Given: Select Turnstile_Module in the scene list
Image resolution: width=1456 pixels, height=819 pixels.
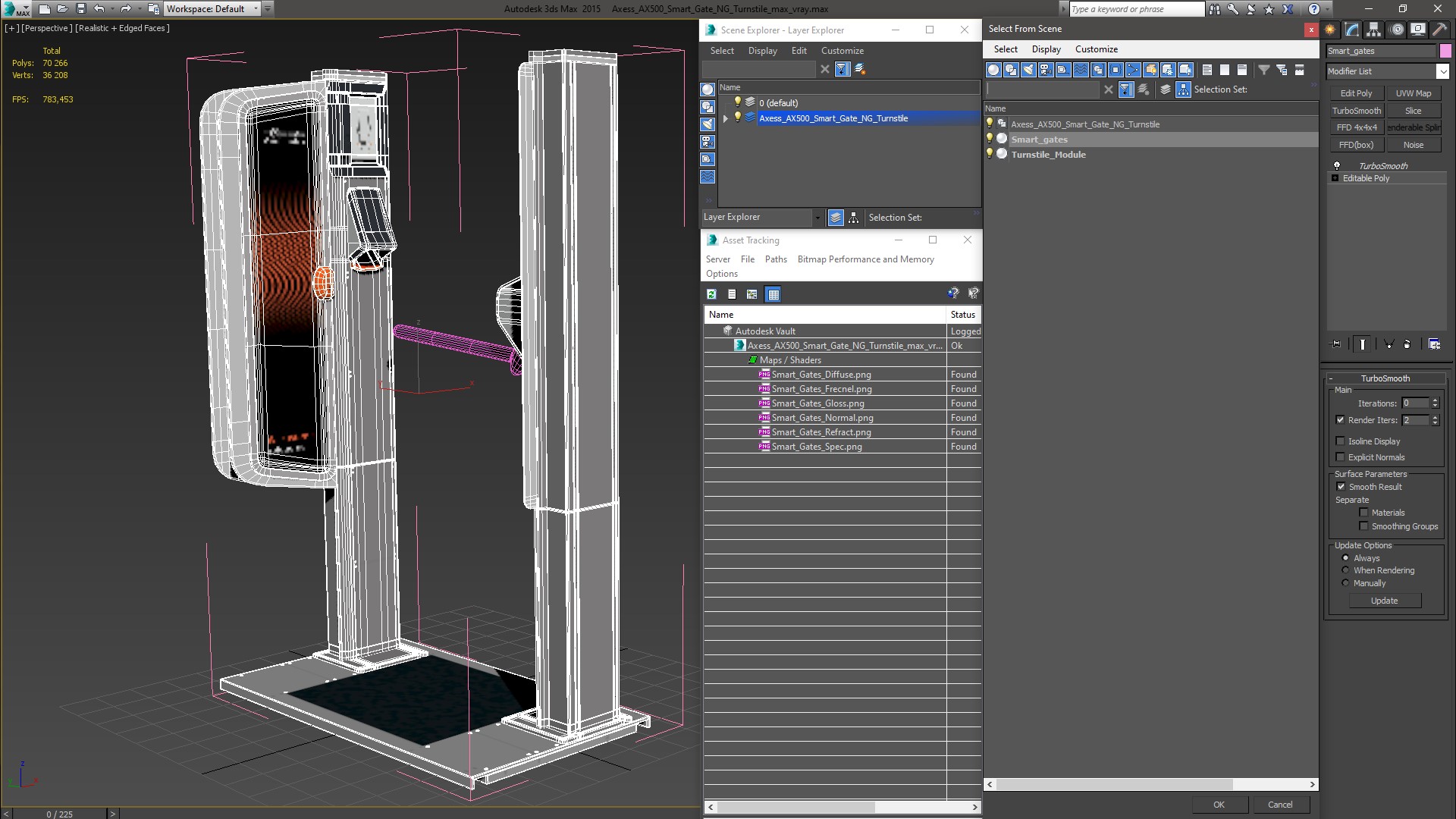Looking at the screenshot, I should coord(1048,155).
